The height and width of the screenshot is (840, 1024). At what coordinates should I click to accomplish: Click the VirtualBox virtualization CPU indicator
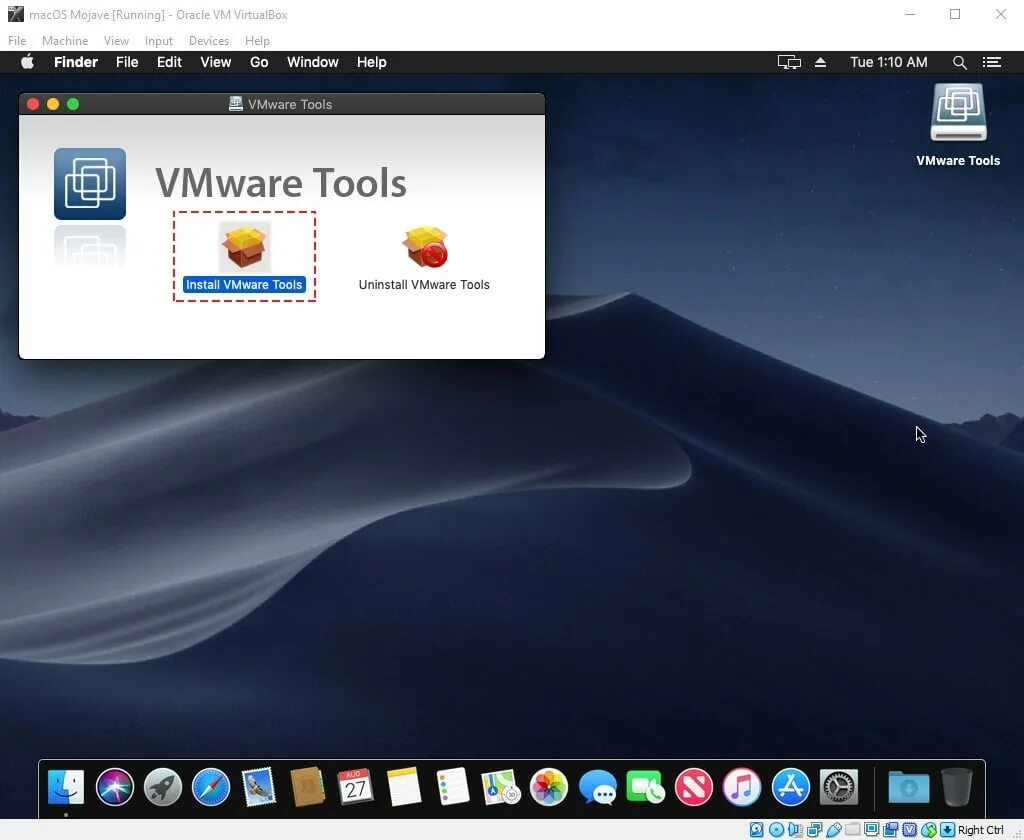point(909,830)
